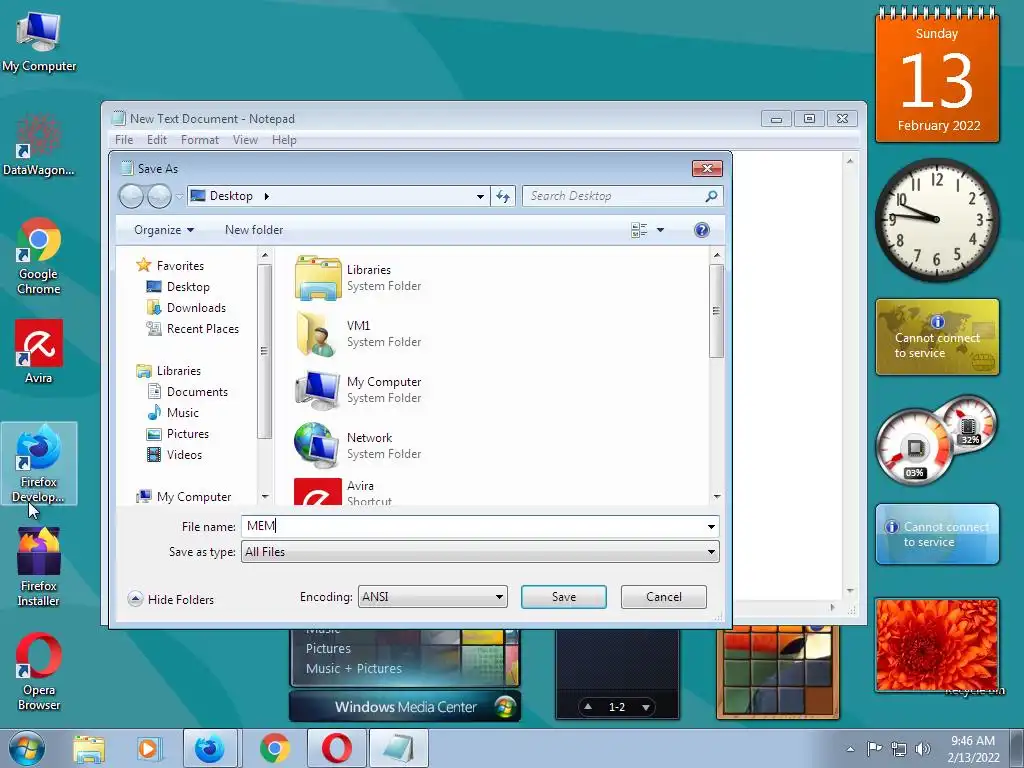Screen dimensions: 1024x768
Task: Expand the File name history dropdown
Action: pos(711,526)
